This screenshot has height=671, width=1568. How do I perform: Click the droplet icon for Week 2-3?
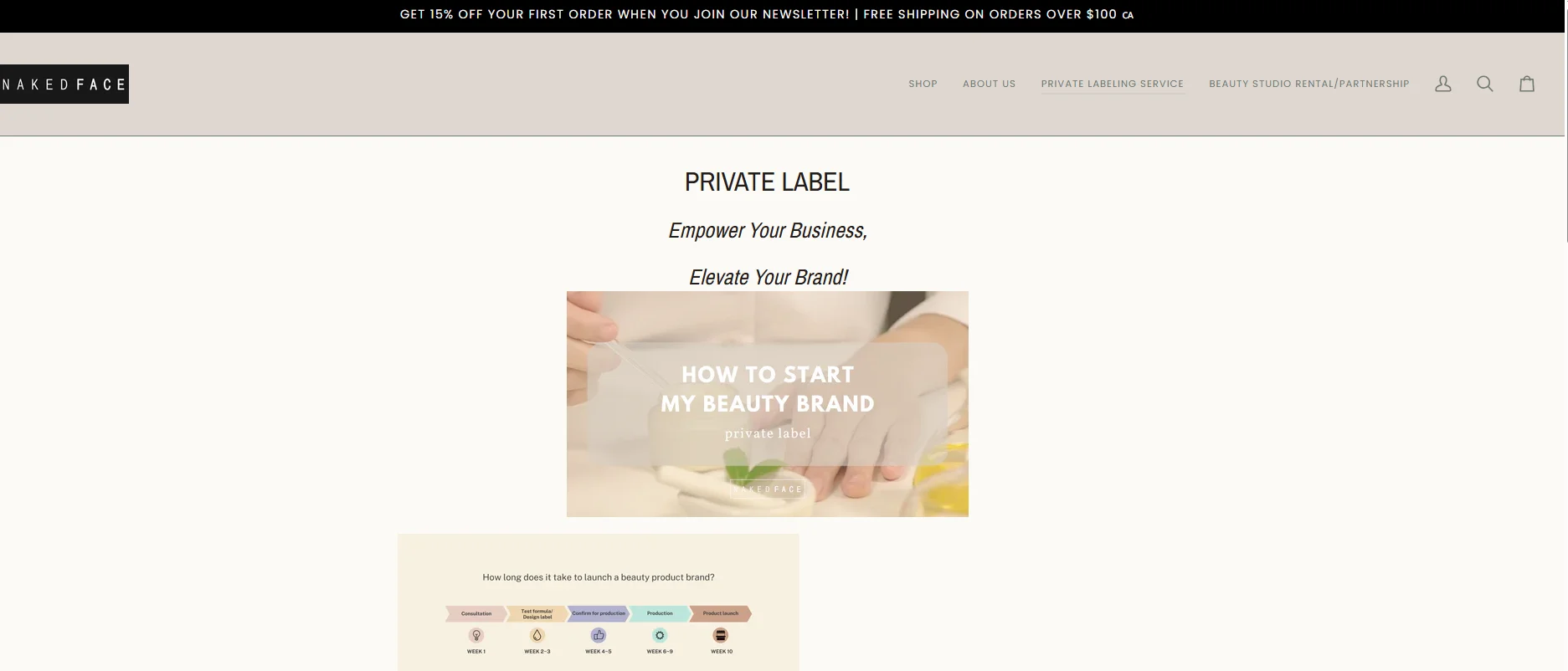pos(537,636)
